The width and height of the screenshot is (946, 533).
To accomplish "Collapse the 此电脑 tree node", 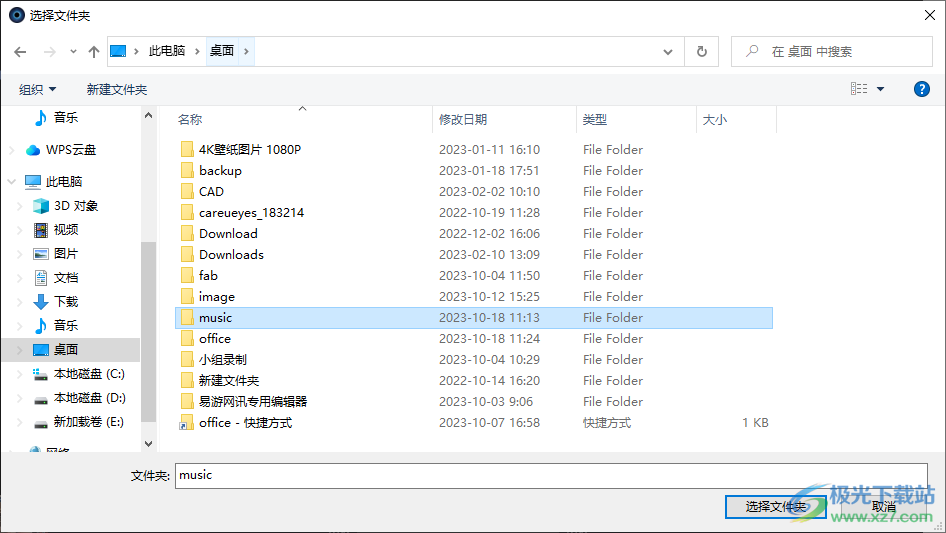I will pyautogui.click(x=11, y=181).
